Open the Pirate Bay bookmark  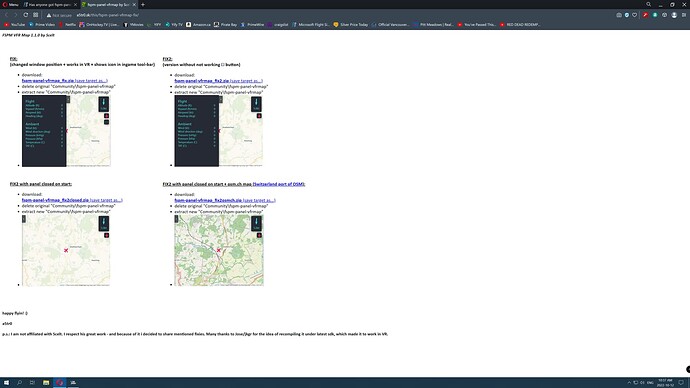(225, 25)
